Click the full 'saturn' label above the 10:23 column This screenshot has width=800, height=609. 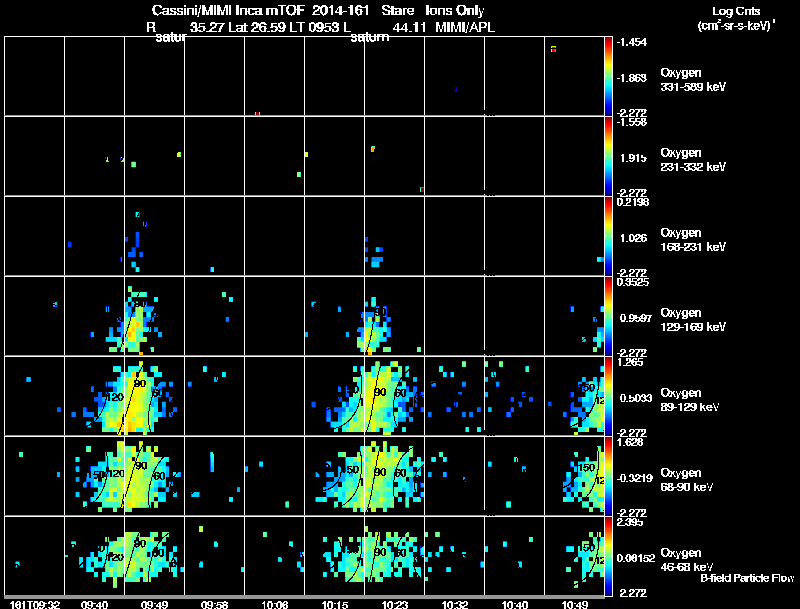(x=370, y=38)
